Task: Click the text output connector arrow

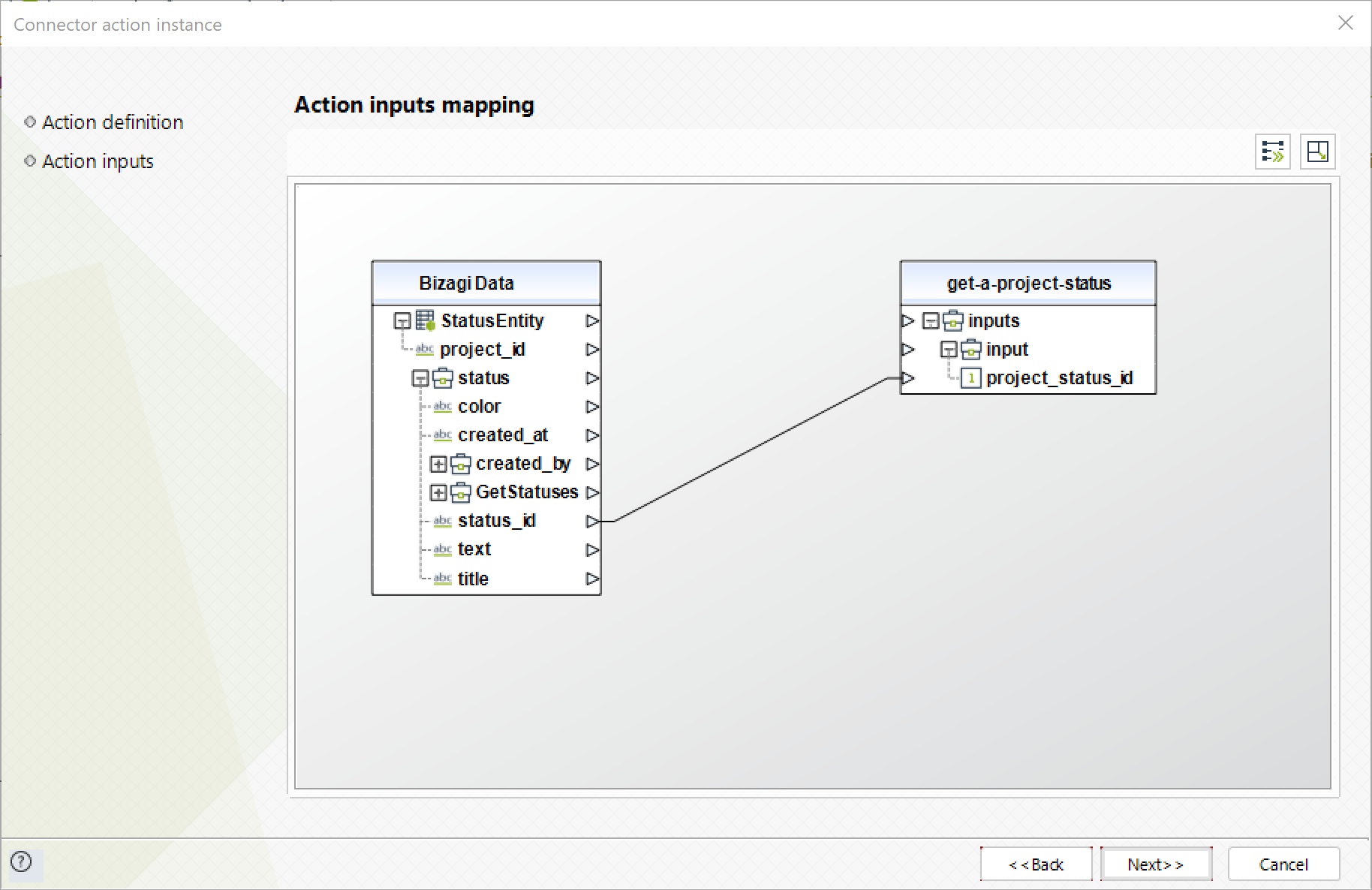Action: tap(592, 549)
